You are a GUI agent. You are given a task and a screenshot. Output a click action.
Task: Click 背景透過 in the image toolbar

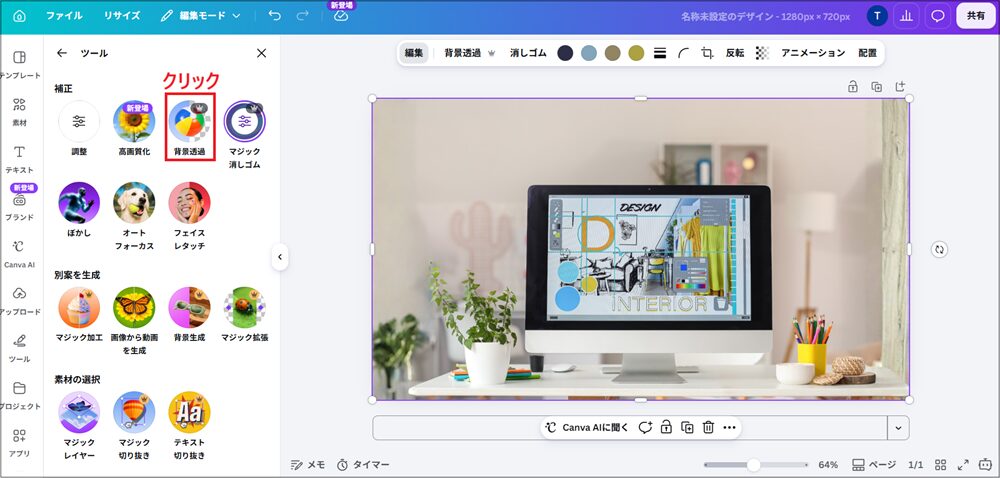point(470,54)
